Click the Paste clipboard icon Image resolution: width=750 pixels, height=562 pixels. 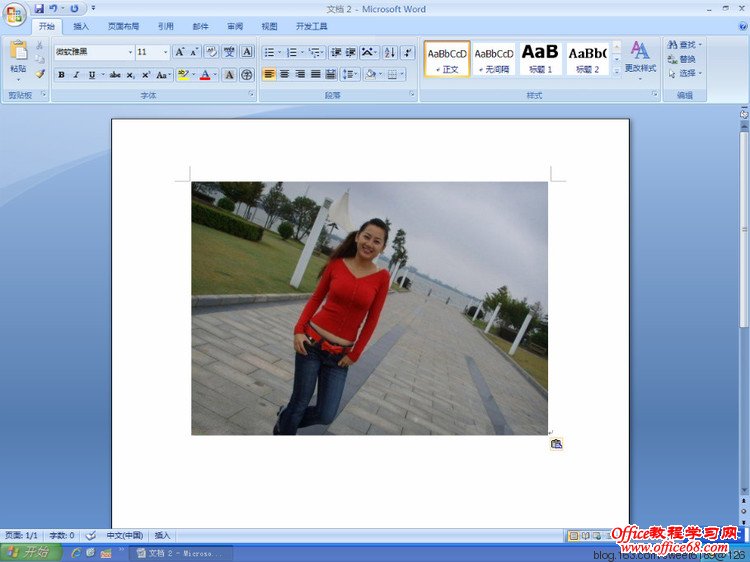[19, 50]
